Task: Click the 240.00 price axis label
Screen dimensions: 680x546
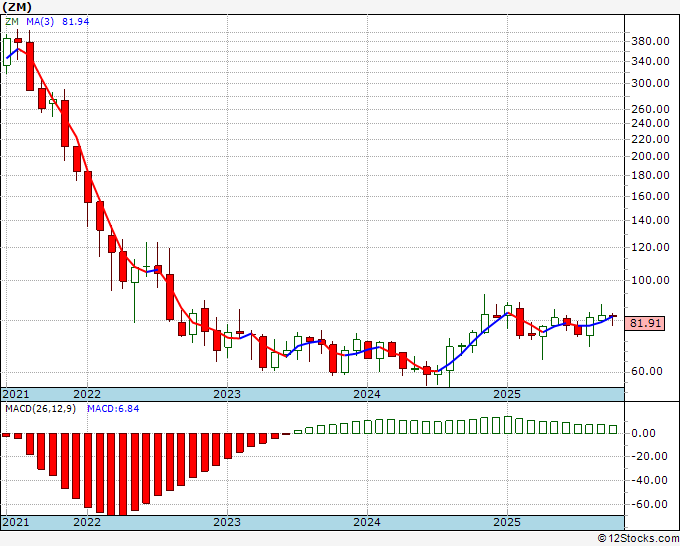Action: [650, 123]
